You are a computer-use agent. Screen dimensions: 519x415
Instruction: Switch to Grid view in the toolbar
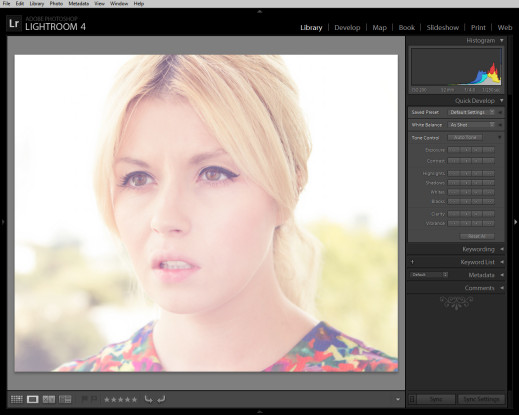coord(16,399)
